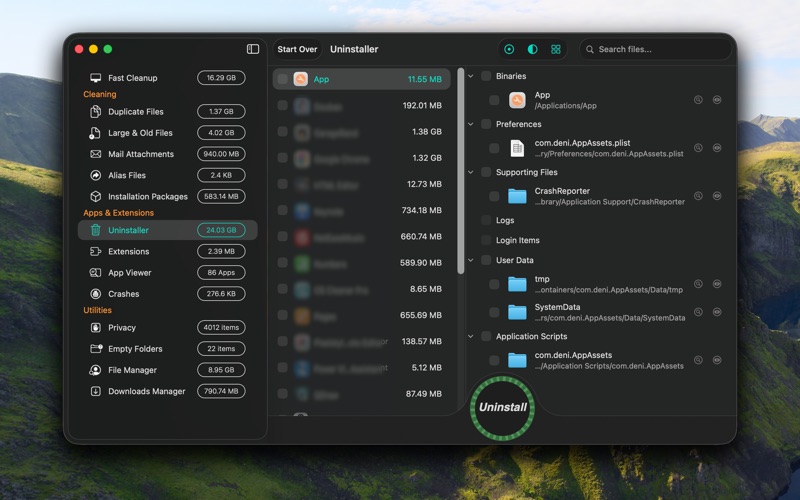This screenshot has height=500, width=800.
Task: Click the com.deni.AppAssets folder icon
Action: (x=517, y=360)
